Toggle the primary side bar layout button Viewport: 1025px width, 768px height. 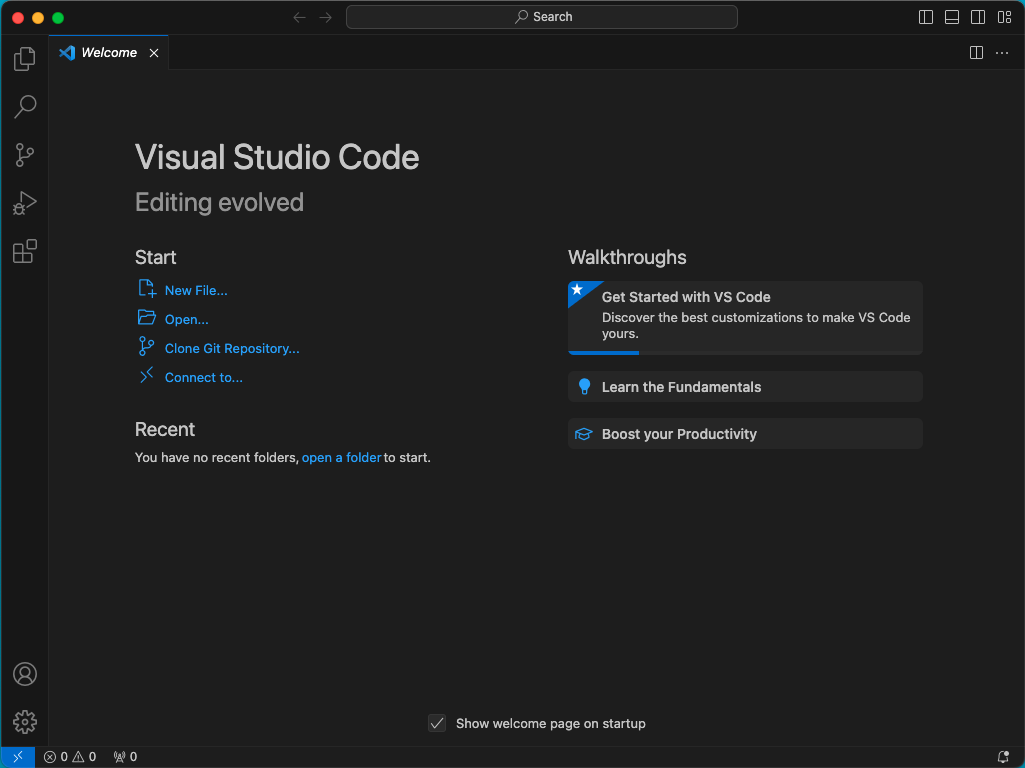[926, 17]
